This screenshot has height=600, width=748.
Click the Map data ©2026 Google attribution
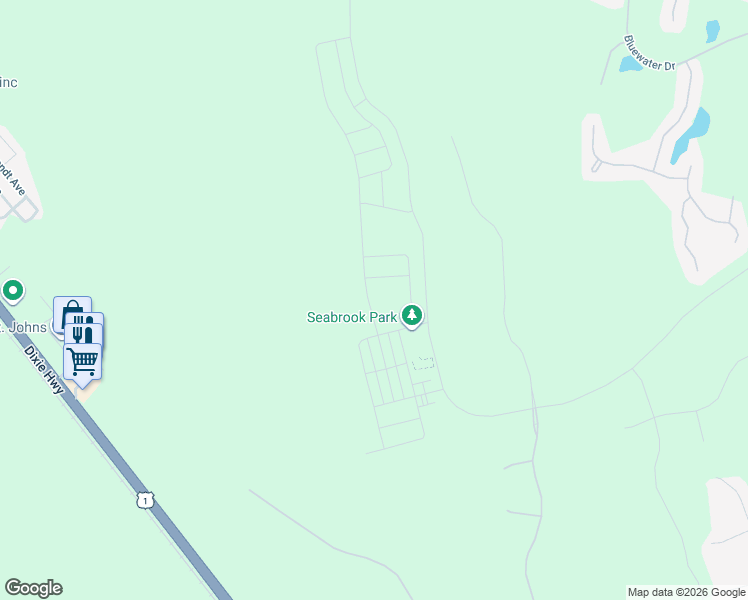(686, 592)
